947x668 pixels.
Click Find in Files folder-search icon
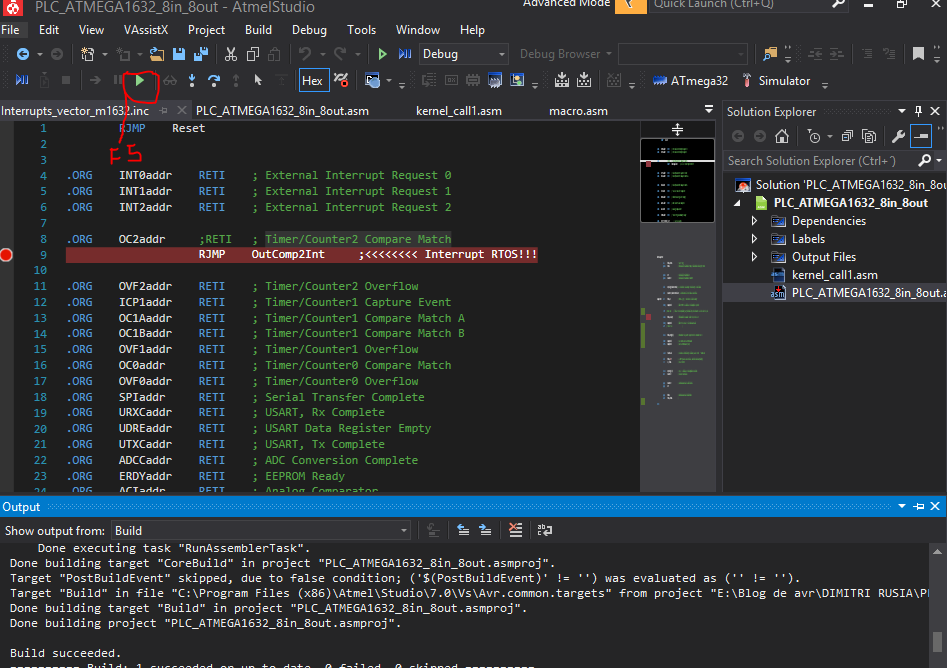coord(770,54)
